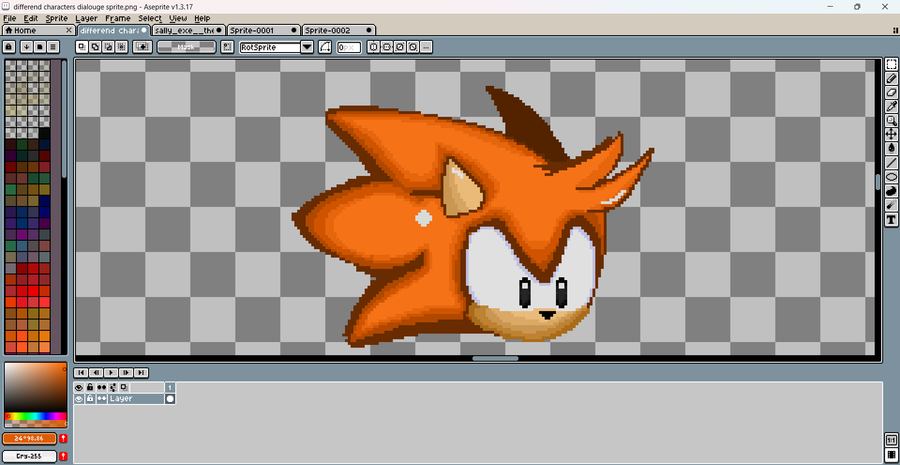Open the Select menu

pyautogui.click(x=150, y=18)
